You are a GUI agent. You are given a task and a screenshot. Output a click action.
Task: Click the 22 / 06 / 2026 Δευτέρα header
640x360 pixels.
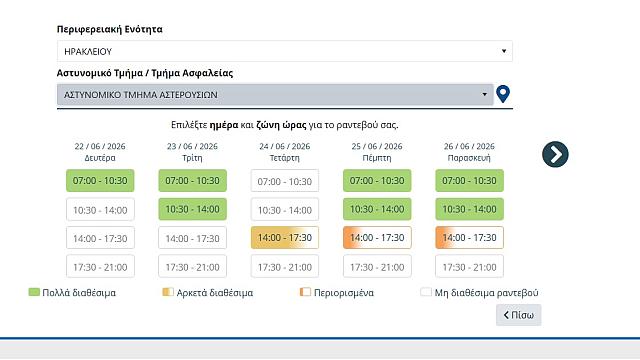(x=100, y=152)
